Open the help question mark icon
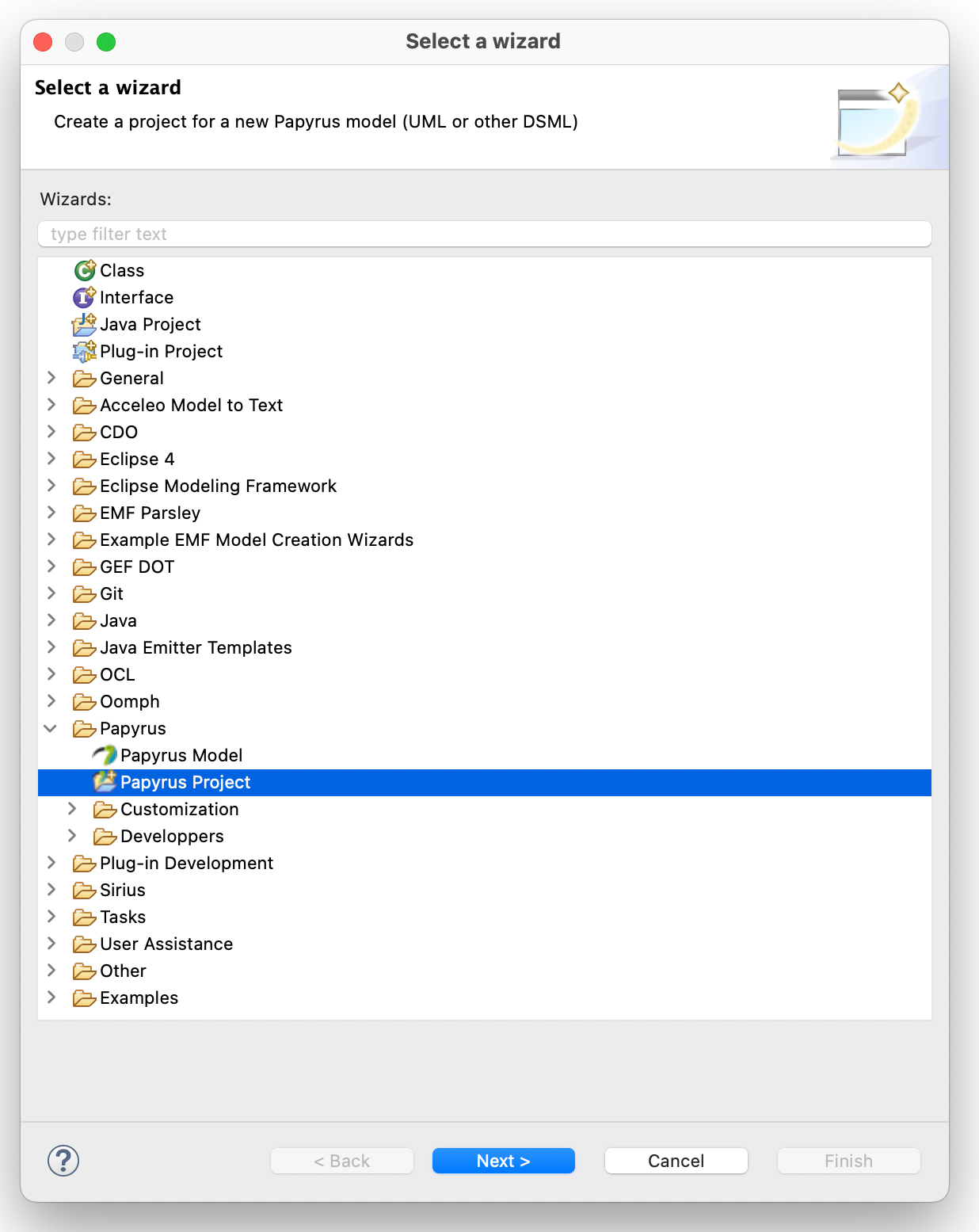The height and width of the screenshot is (1232, 979). [x=63, y=1161]
